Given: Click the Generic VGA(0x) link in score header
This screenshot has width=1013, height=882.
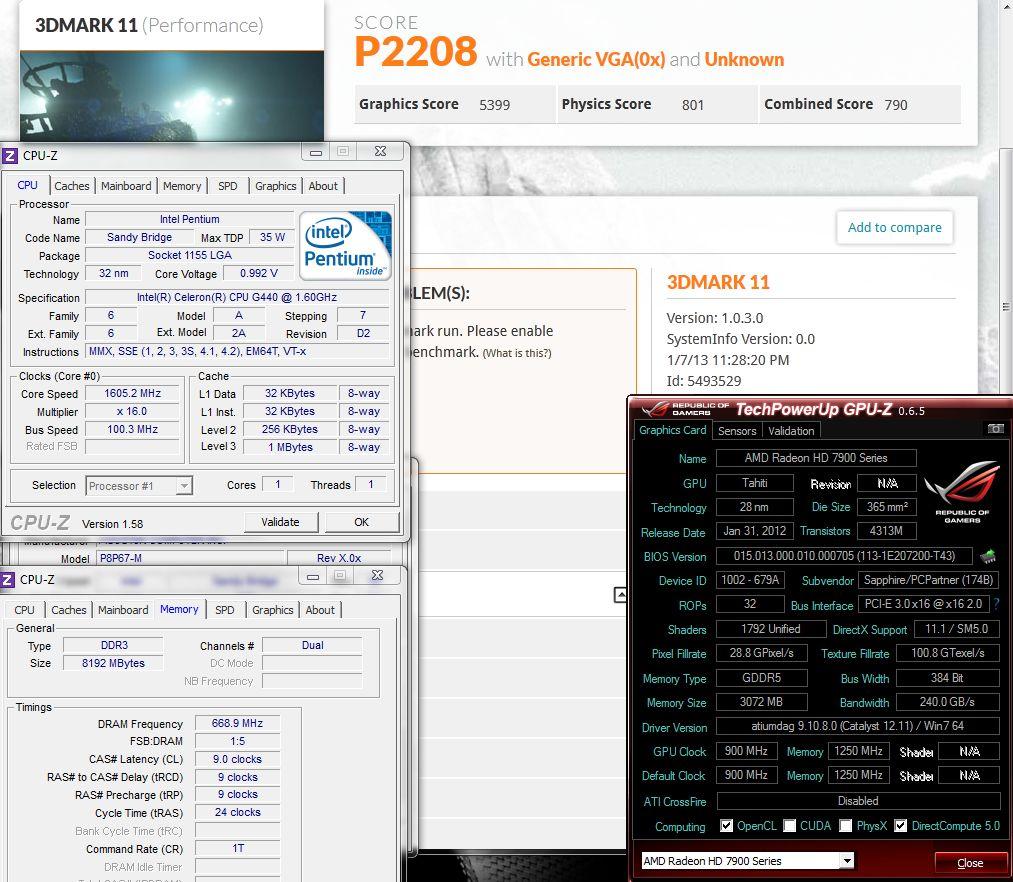Looking at the screenshot, I should 596,59.
